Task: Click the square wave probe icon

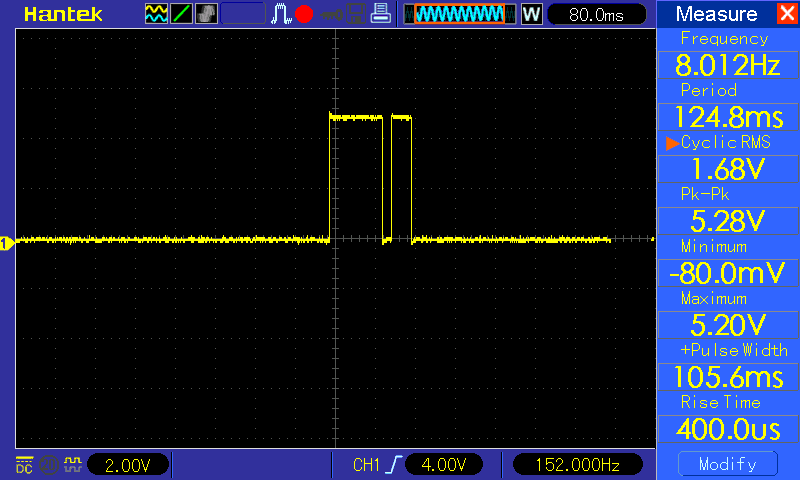Action: (72, 464)
